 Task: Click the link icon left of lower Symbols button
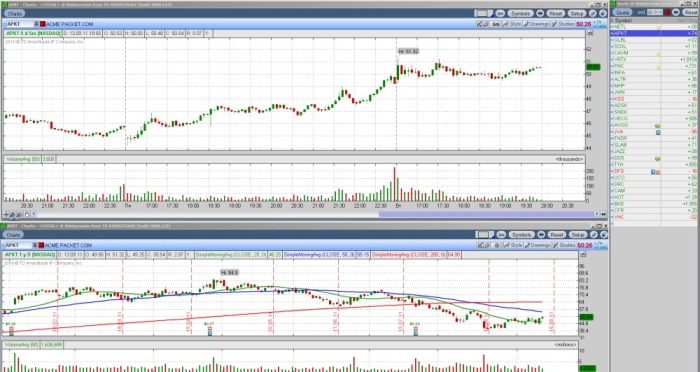coord(501,235)
